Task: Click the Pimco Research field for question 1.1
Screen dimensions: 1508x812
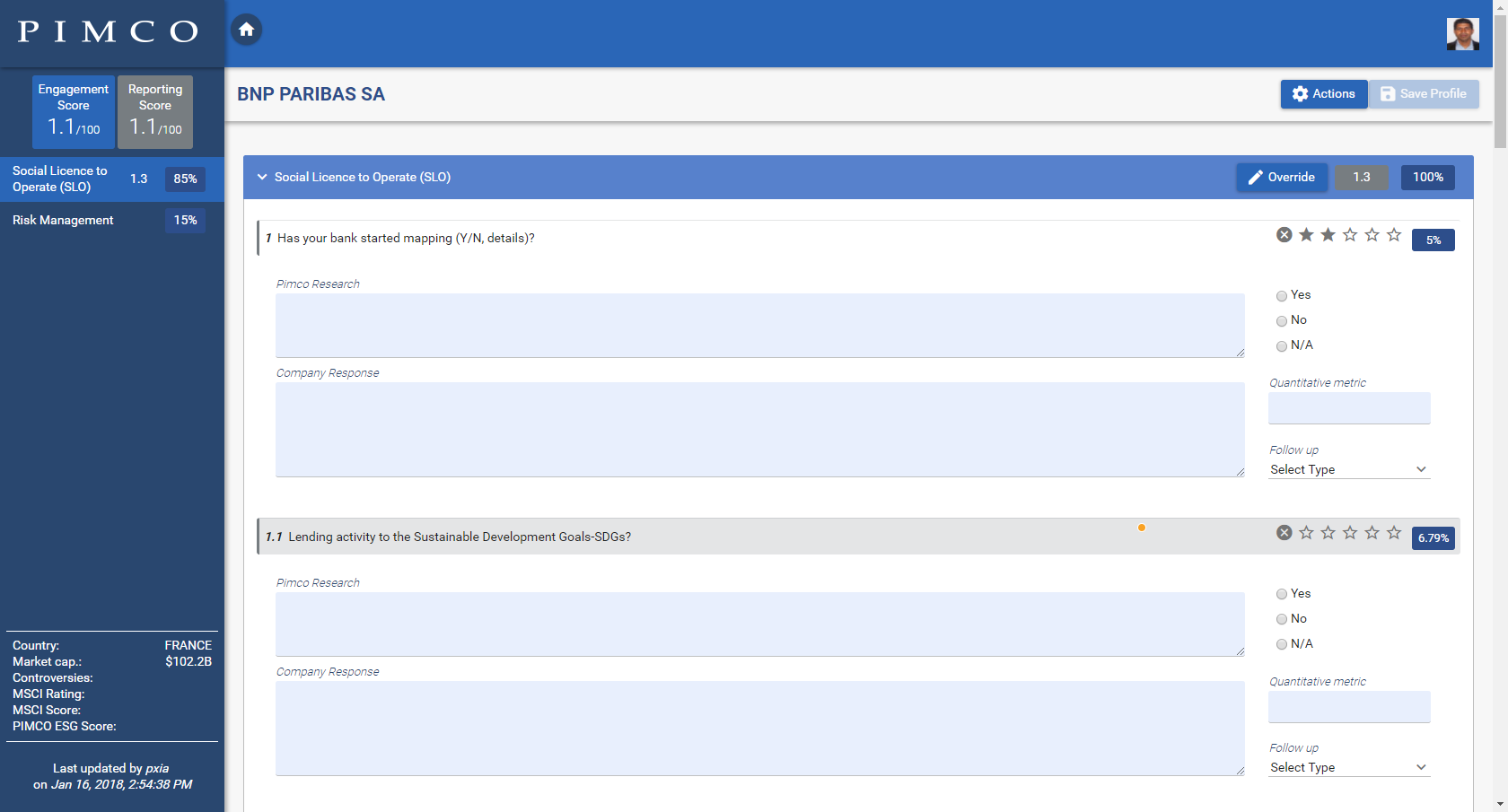Action: pos(760,624)
